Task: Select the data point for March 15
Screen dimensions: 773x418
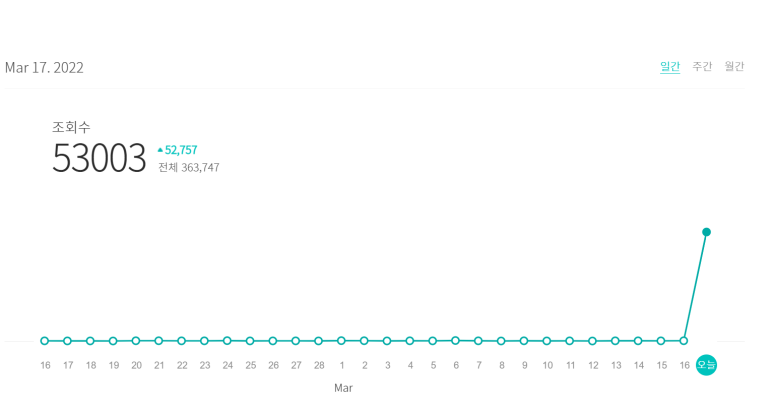Action: click(661, 341)
